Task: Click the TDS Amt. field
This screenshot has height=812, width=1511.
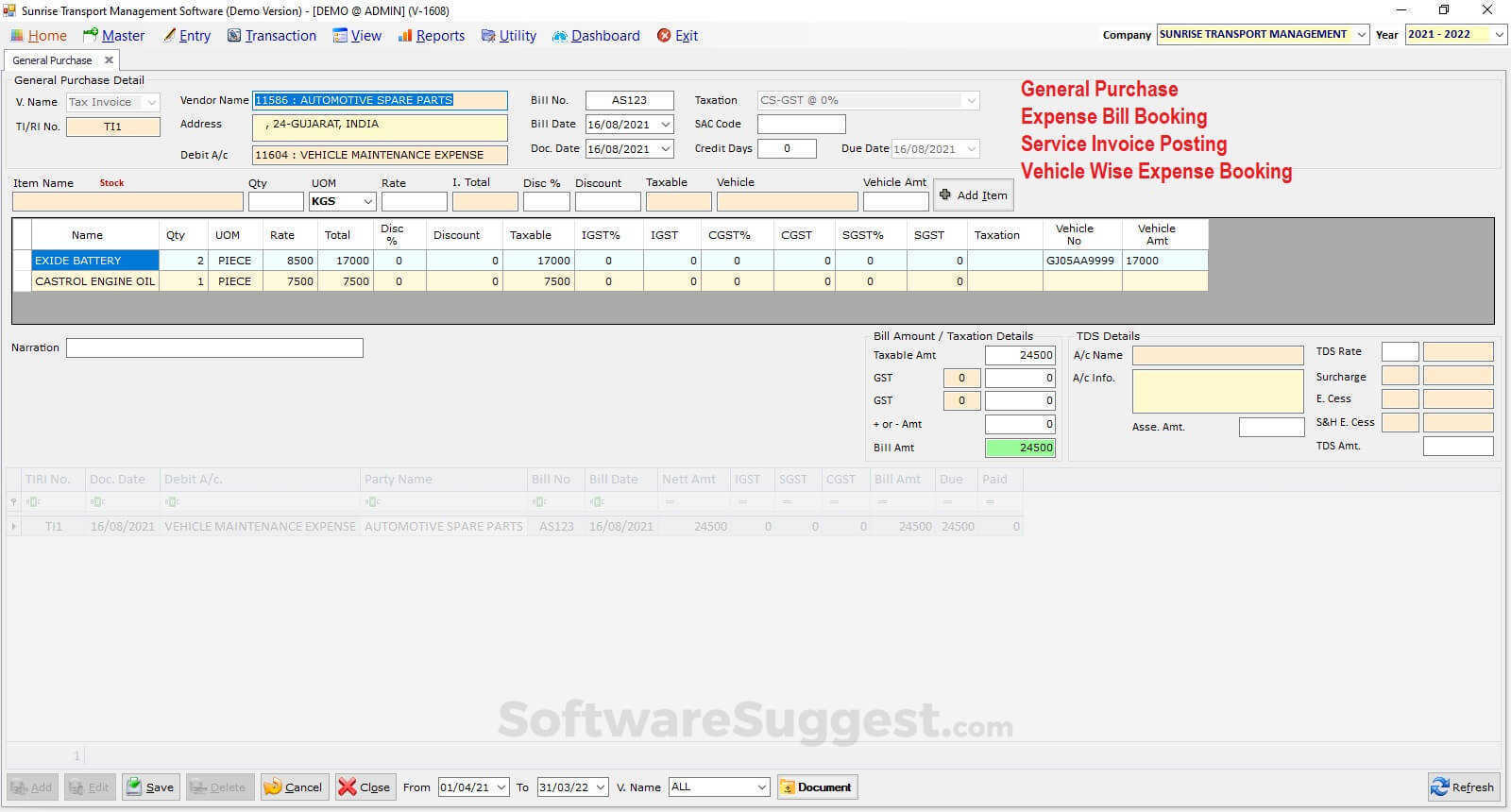Action: click(x=1458, y=446)
